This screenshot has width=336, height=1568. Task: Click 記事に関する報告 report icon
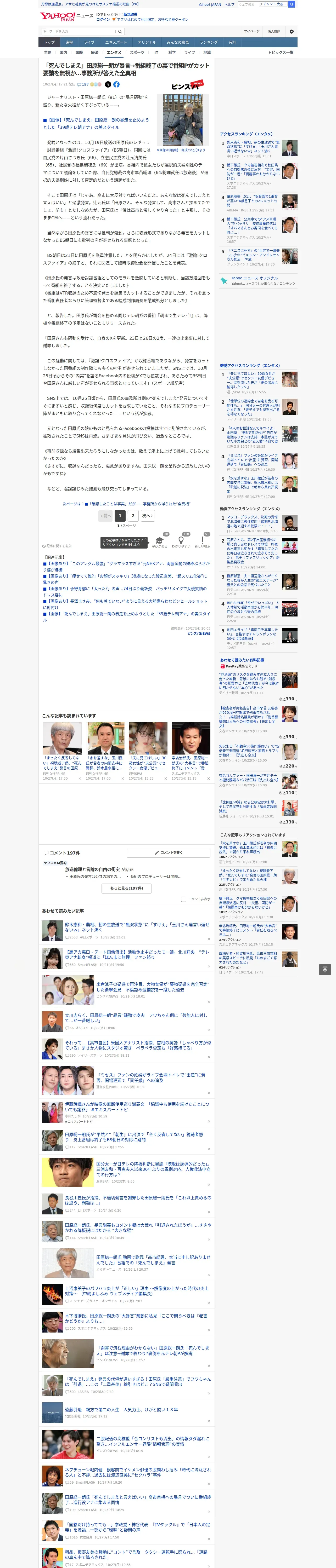pyautogui.click(x=57, y=546)
